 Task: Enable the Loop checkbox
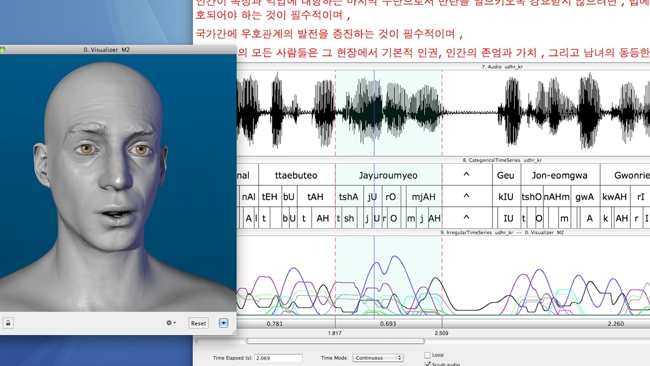pyautogui.click(x=427, y=355)
